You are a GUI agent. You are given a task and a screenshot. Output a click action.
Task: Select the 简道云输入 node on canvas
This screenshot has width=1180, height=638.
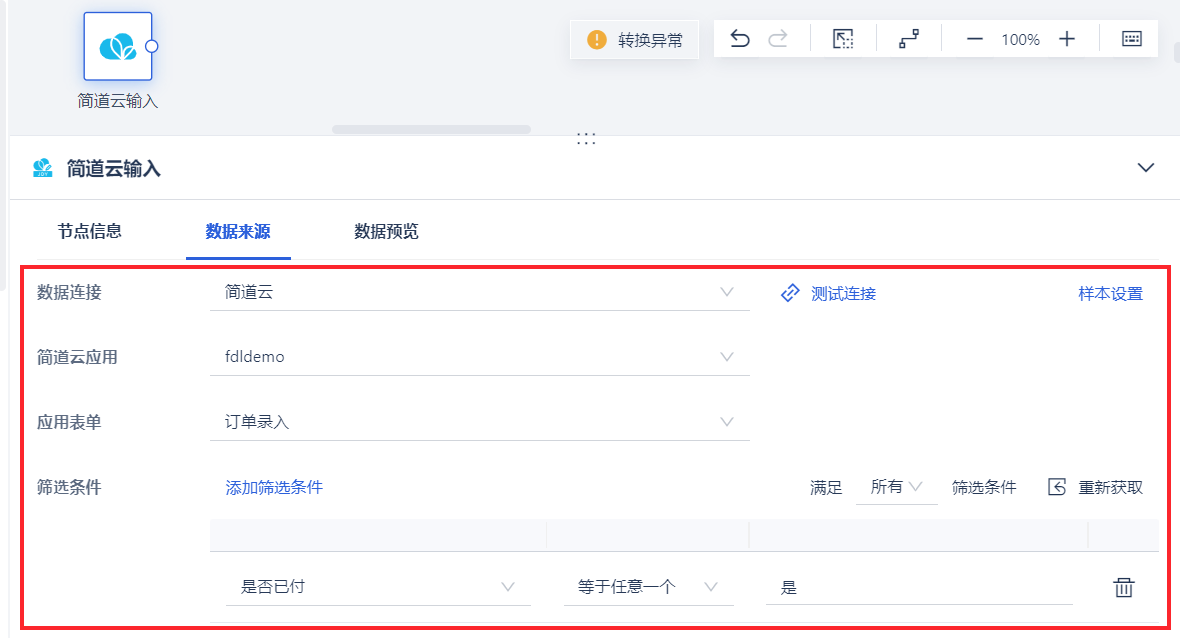click(x=118, y=47)
